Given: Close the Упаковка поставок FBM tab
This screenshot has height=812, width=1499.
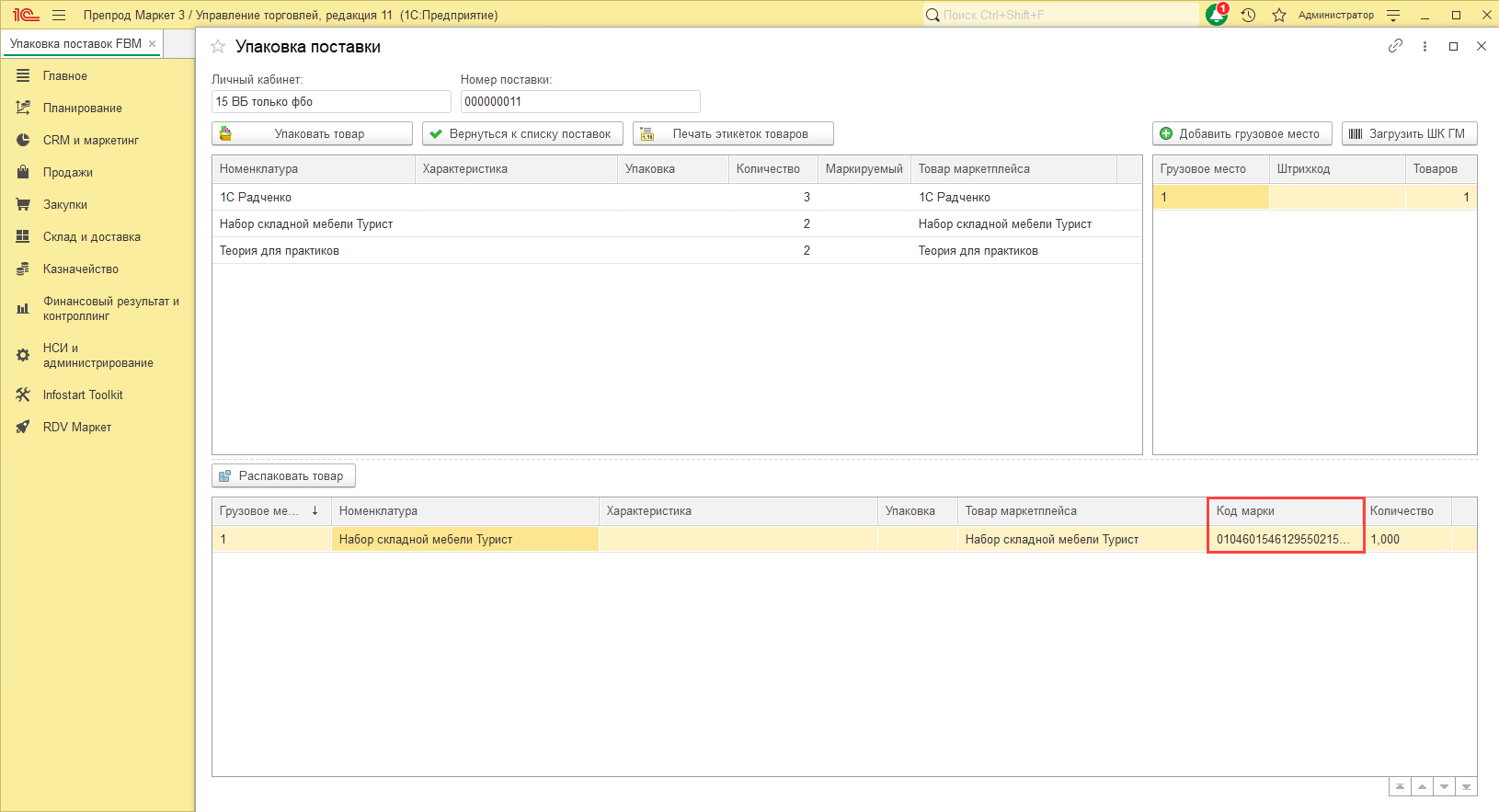Looking at the screenshot, I should point(153,43).
